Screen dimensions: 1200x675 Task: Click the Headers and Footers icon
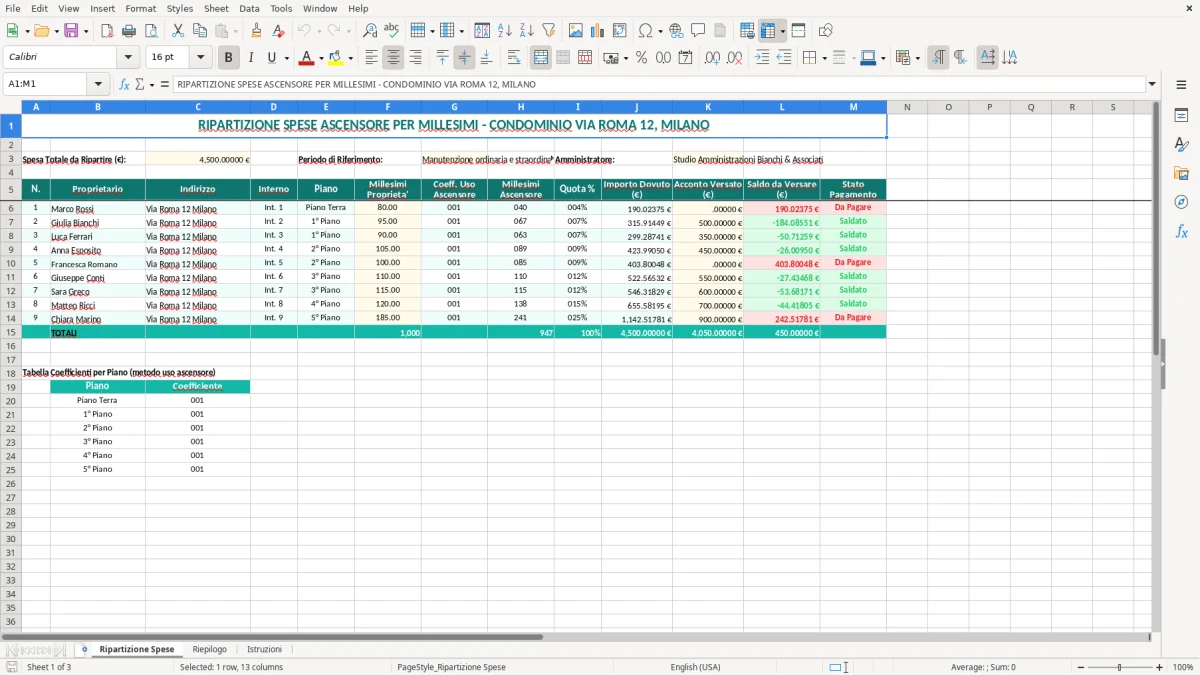720,31
